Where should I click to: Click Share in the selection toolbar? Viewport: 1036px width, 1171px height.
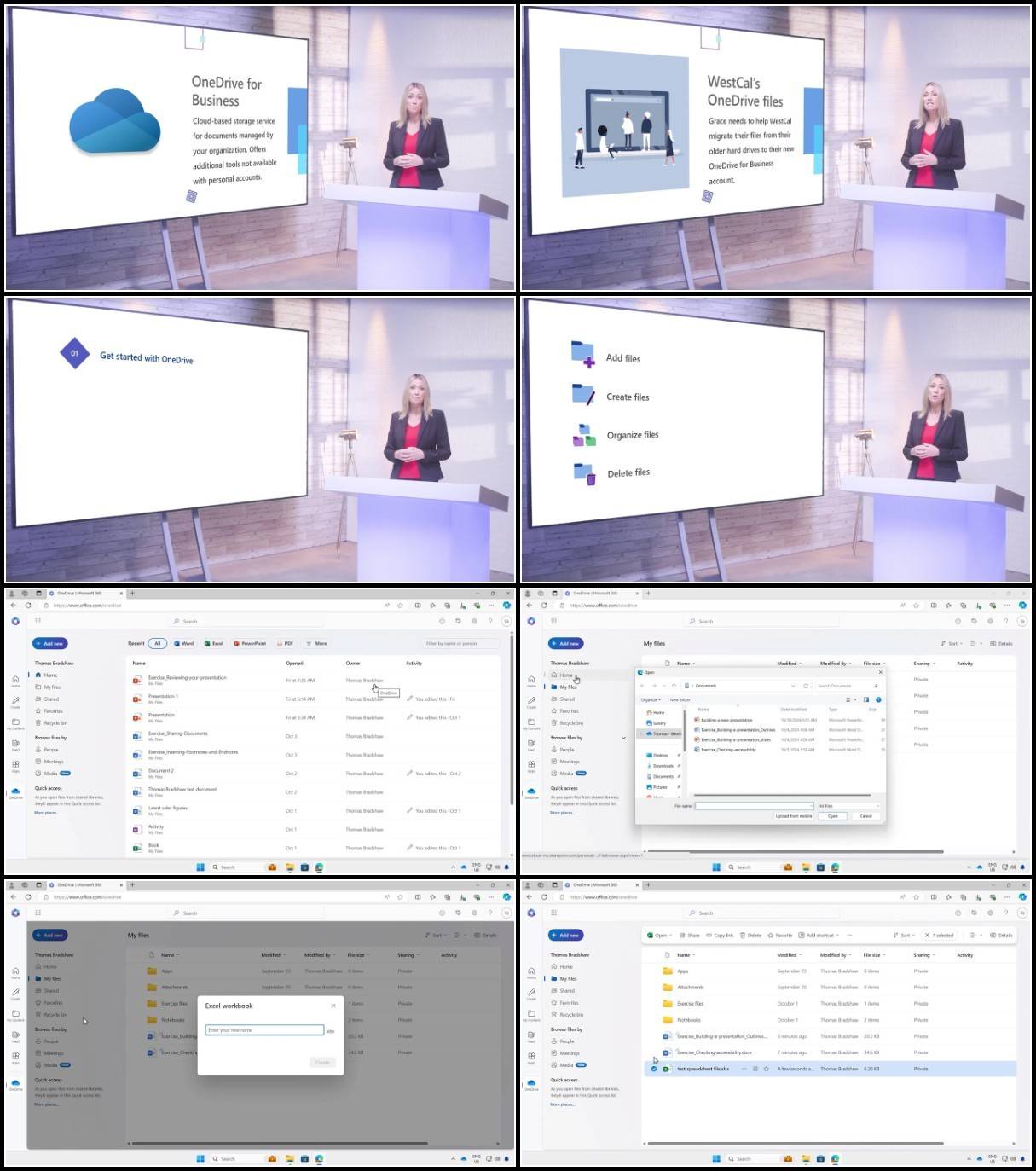(x=690, y=936)
